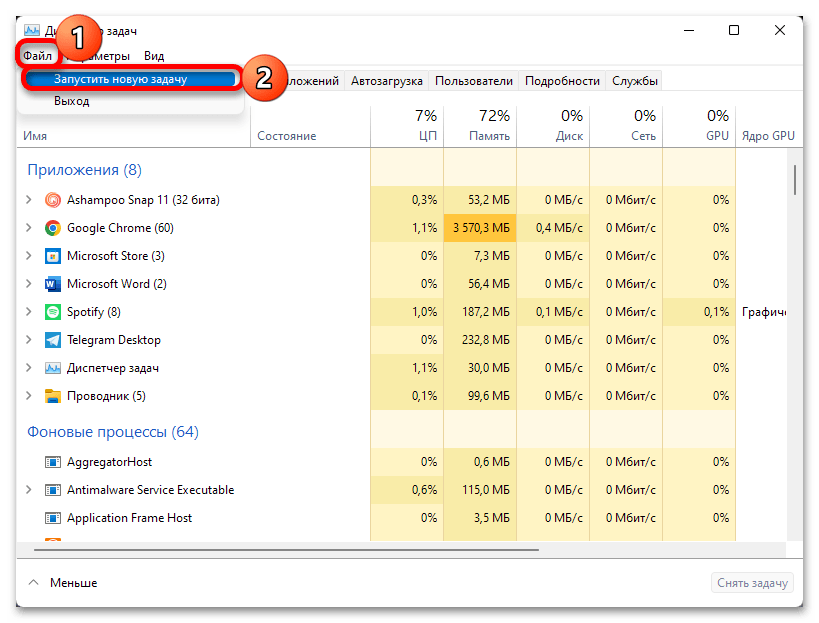Expand the Google Chrome (60) process group
This screenshot has width=819, height=623.
click(x=29, y=228)
